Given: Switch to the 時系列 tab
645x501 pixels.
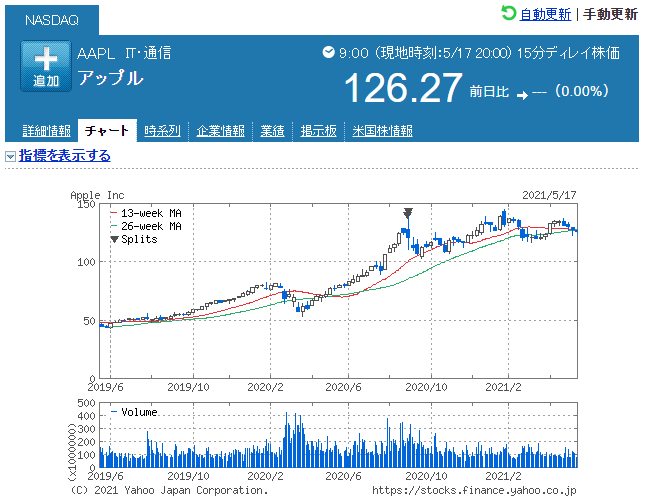Looking at the screenshot, I should (x=162, y=131).
